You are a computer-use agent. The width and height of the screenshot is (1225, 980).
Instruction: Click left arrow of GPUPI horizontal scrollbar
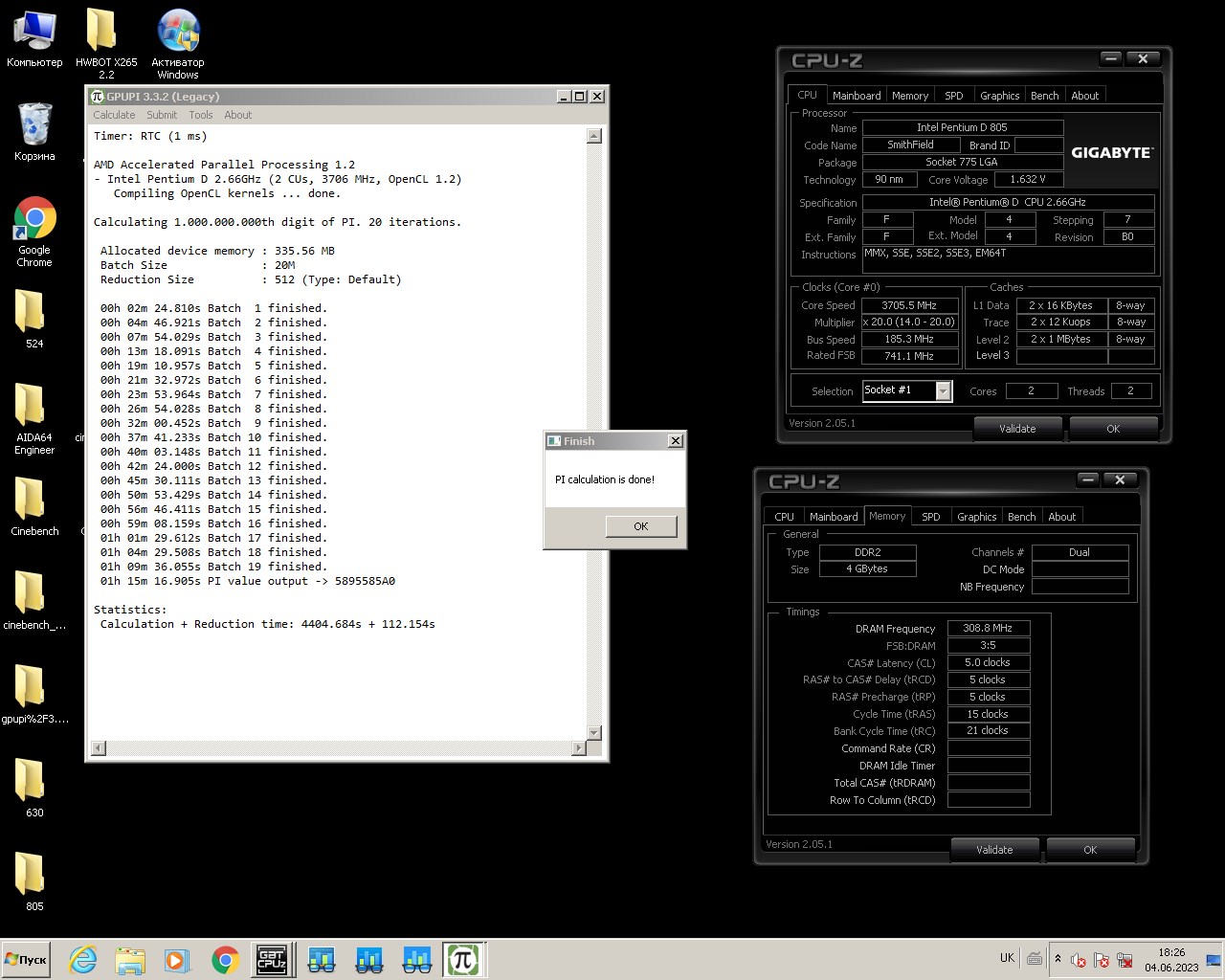coord(99,747)
